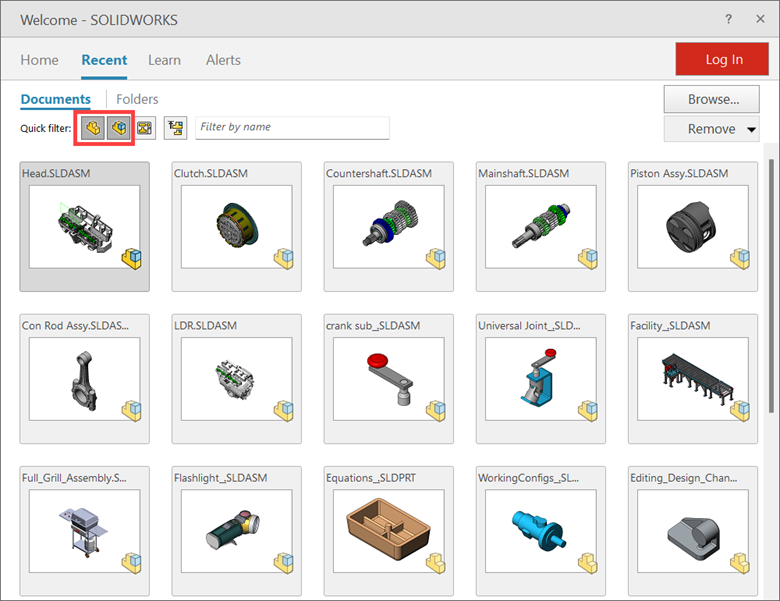Click assembly type icon on Facility_.SLDASM

click(x=740, y=411)
